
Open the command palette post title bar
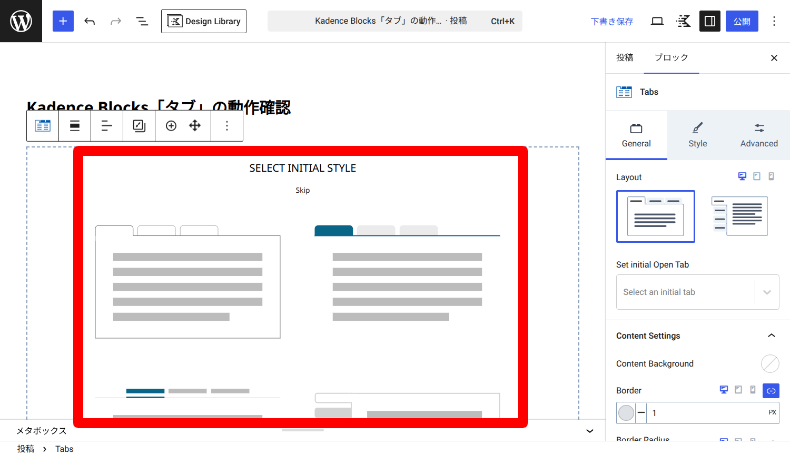(x=395, y=21)
